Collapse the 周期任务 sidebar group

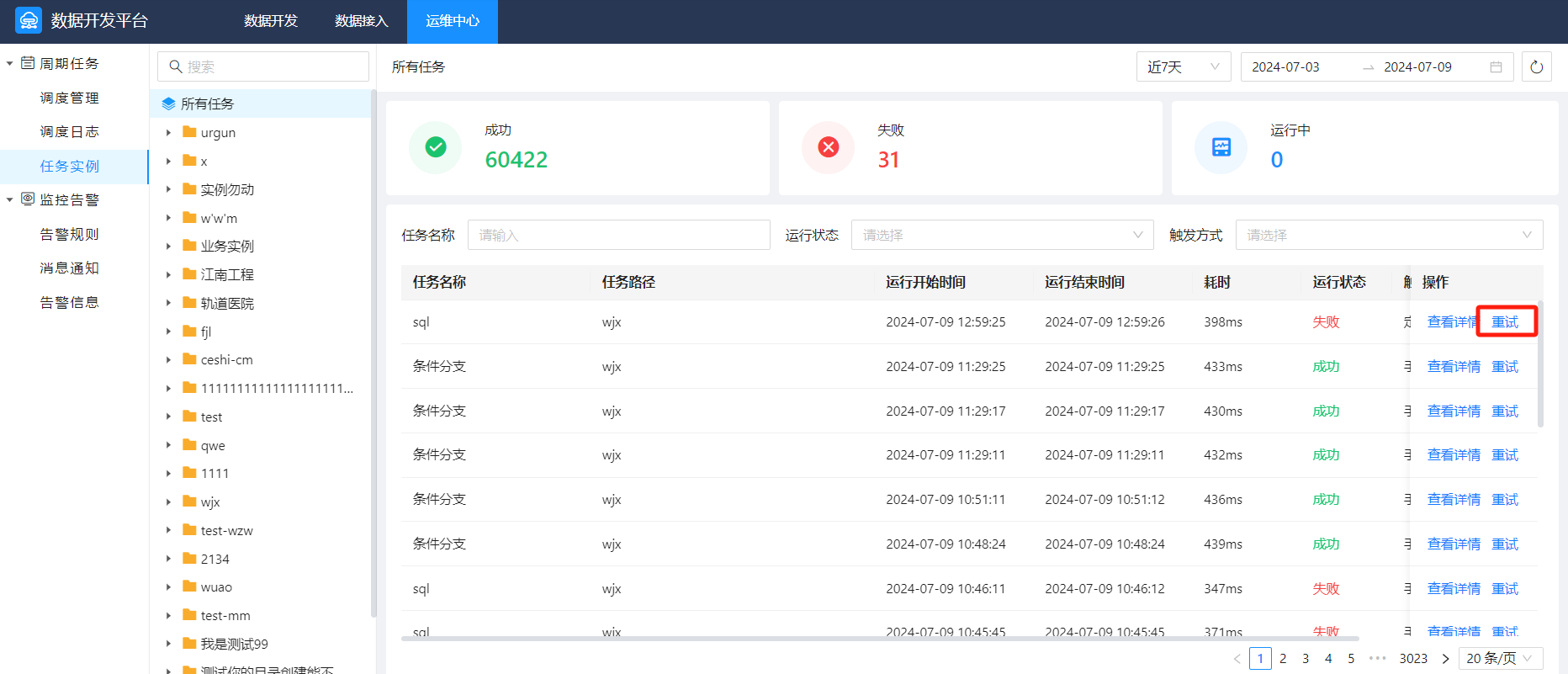(x=10, y=64)
